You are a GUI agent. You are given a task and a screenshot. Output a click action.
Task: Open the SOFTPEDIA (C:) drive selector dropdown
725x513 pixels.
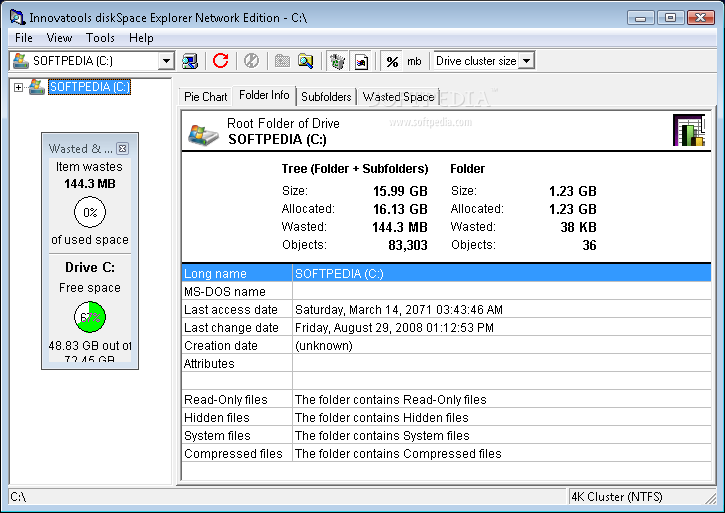(x=166, y=61)
